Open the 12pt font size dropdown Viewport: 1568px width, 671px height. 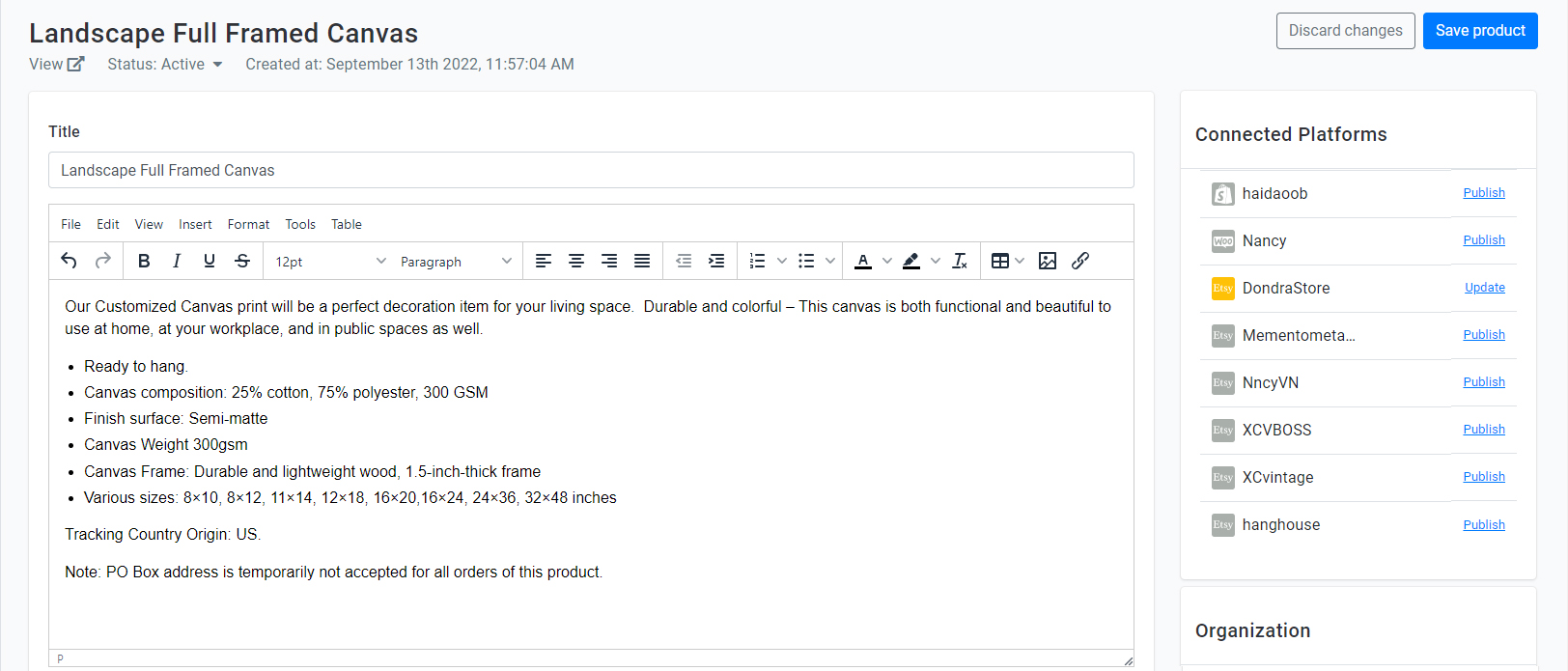pyautogui.click(x=330, y=262)
